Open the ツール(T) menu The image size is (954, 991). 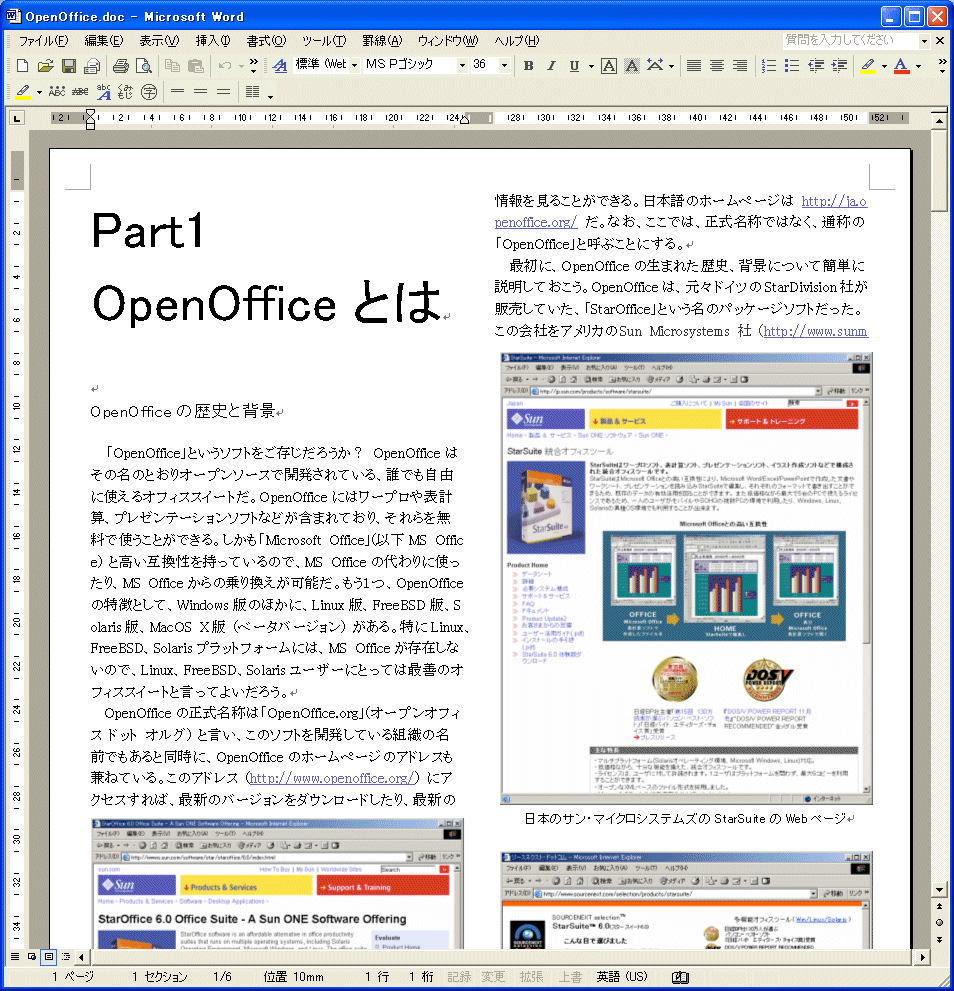pyautogui.click(x=324, y=40)
